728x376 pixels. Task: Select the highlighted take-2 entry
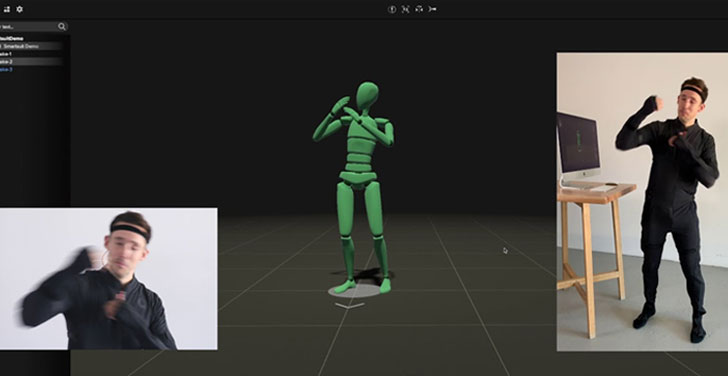coord(31,61)
